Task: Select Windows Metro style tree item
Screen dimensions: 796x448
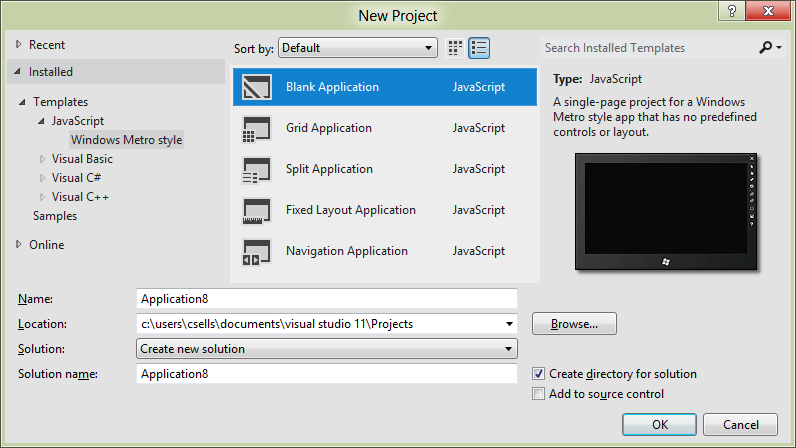Action: [126, 140]
